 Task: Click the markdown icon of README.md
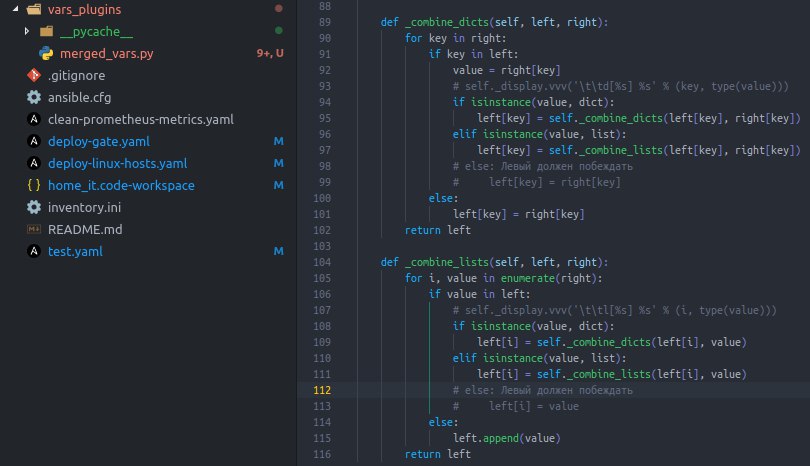coord(34,229)
